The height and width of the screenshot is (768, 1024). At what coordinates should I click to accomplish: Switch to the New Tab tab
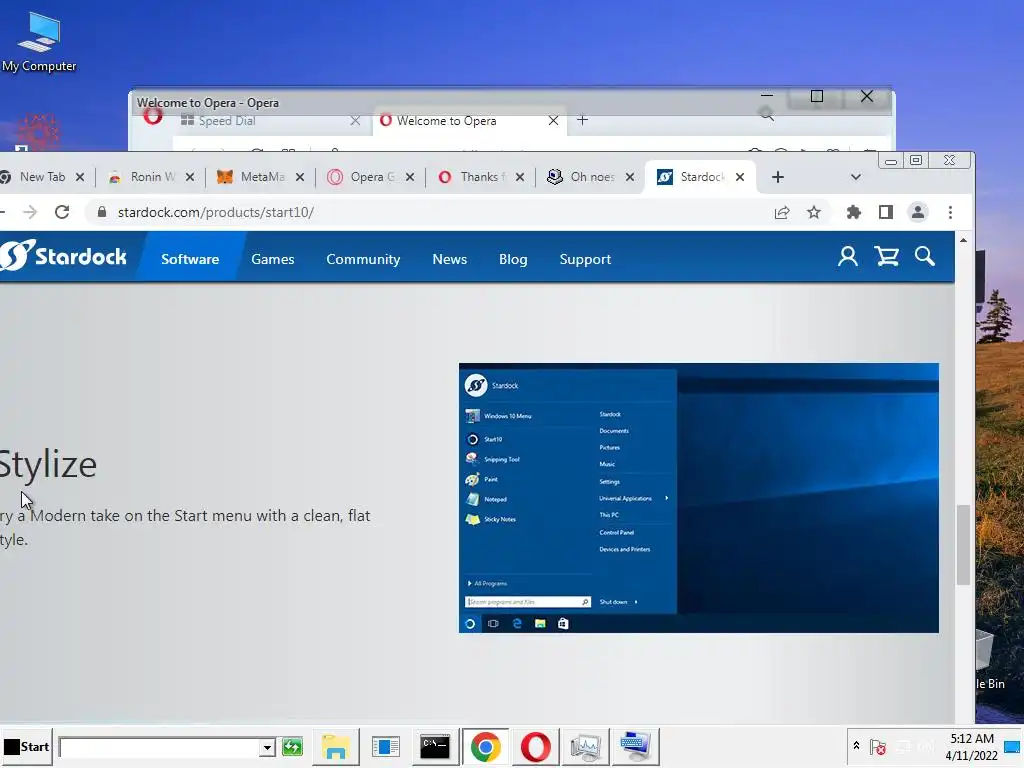pyautogui.click(x=42, y=177)
